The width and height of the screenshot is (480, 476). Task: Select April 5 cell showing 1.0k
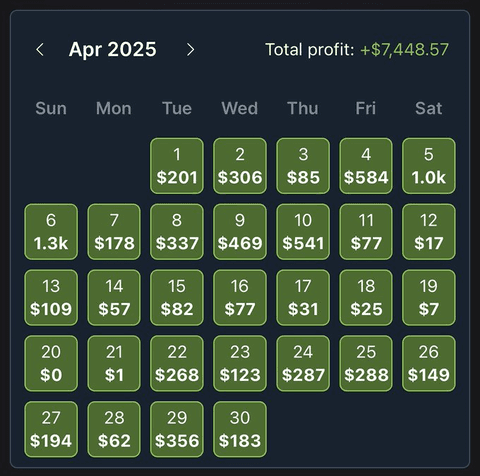click(429, 166)
